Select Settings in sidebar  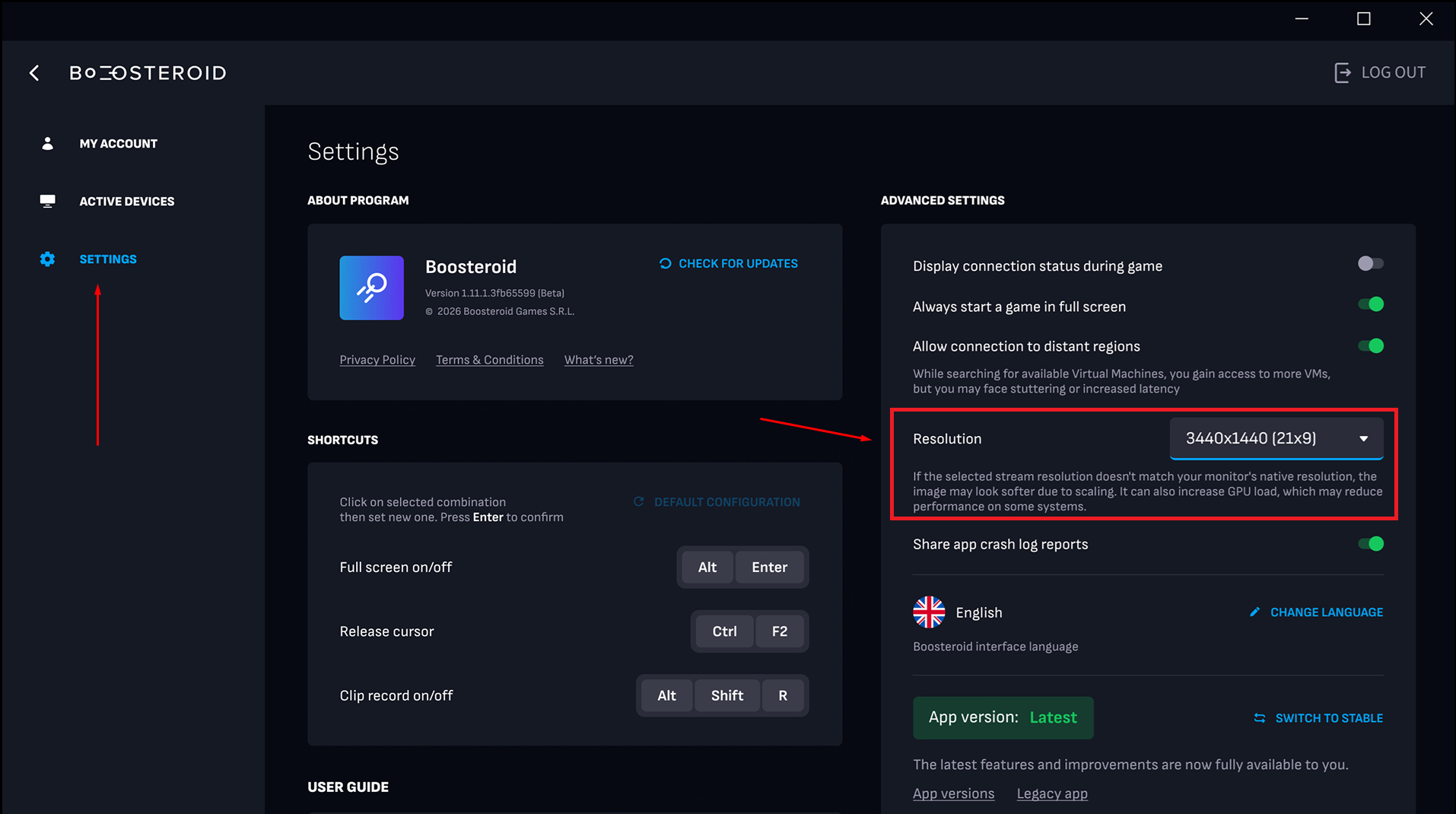(x=108, y=259)
